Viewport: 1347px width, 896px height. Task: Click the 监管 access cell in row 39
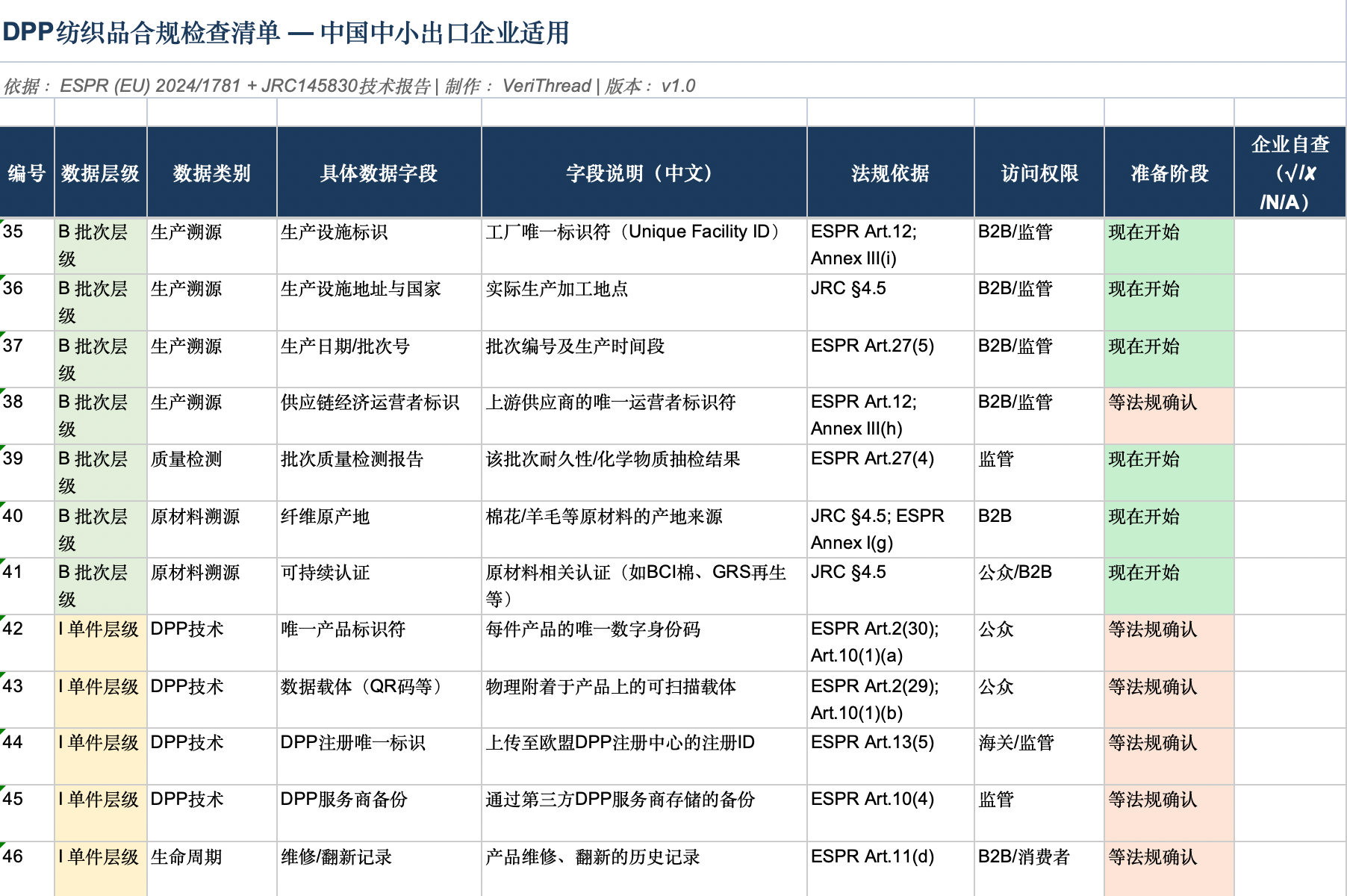click(x=1039, y=473)
